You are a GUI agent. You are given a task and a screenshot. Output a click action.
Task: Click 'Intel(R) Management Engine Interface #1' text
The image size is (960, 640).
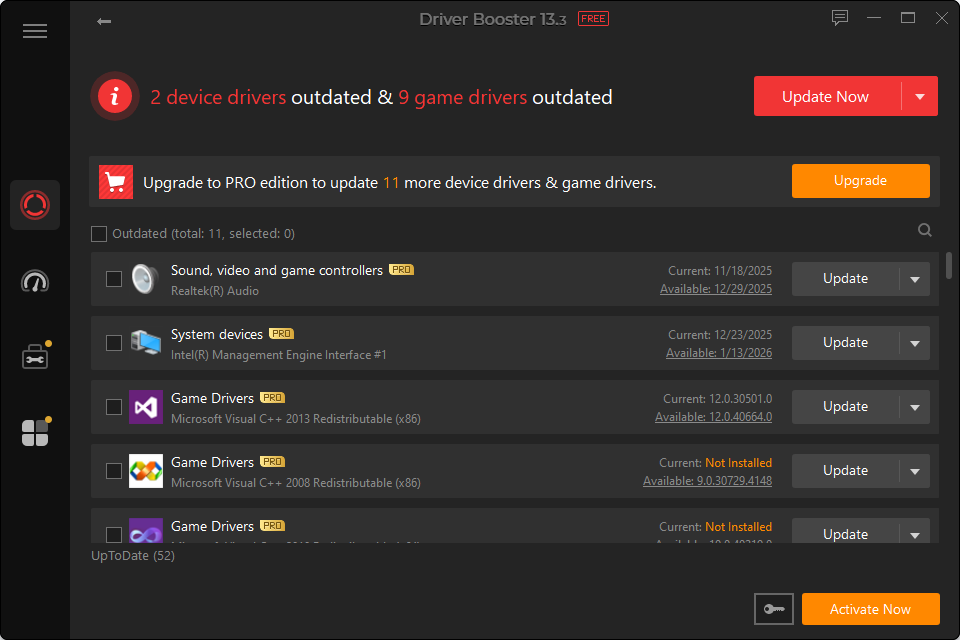279,355
